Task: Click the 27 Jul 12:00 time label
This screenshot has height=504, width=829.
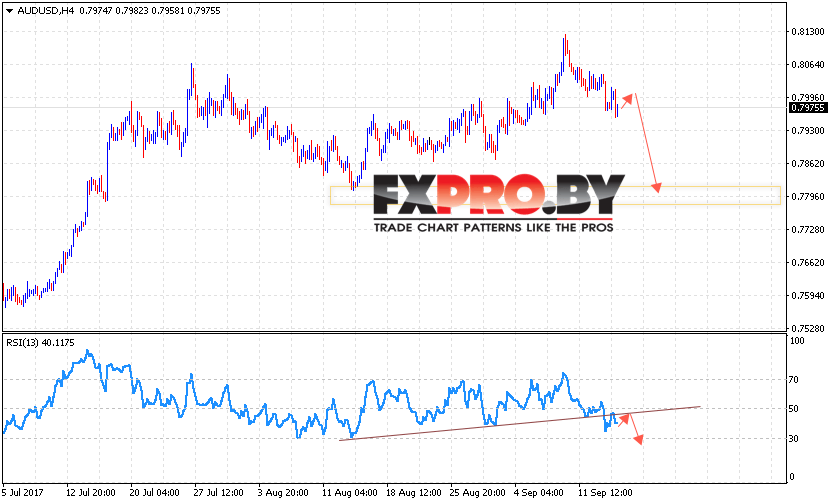Action: (x=218, y=492)
